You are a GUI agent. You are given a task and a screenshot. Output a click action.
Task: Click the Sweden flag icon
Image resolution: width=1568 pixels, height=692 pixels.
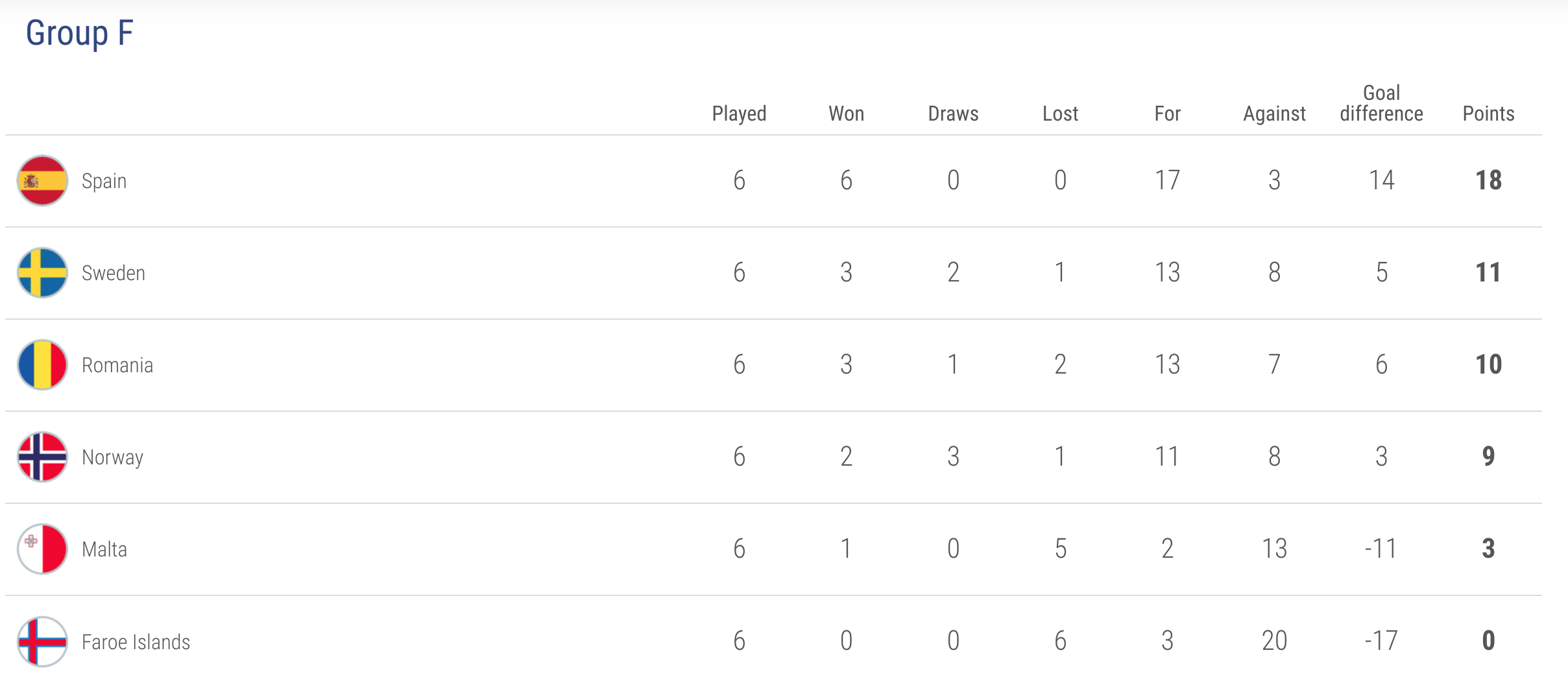tap(42, 272)
